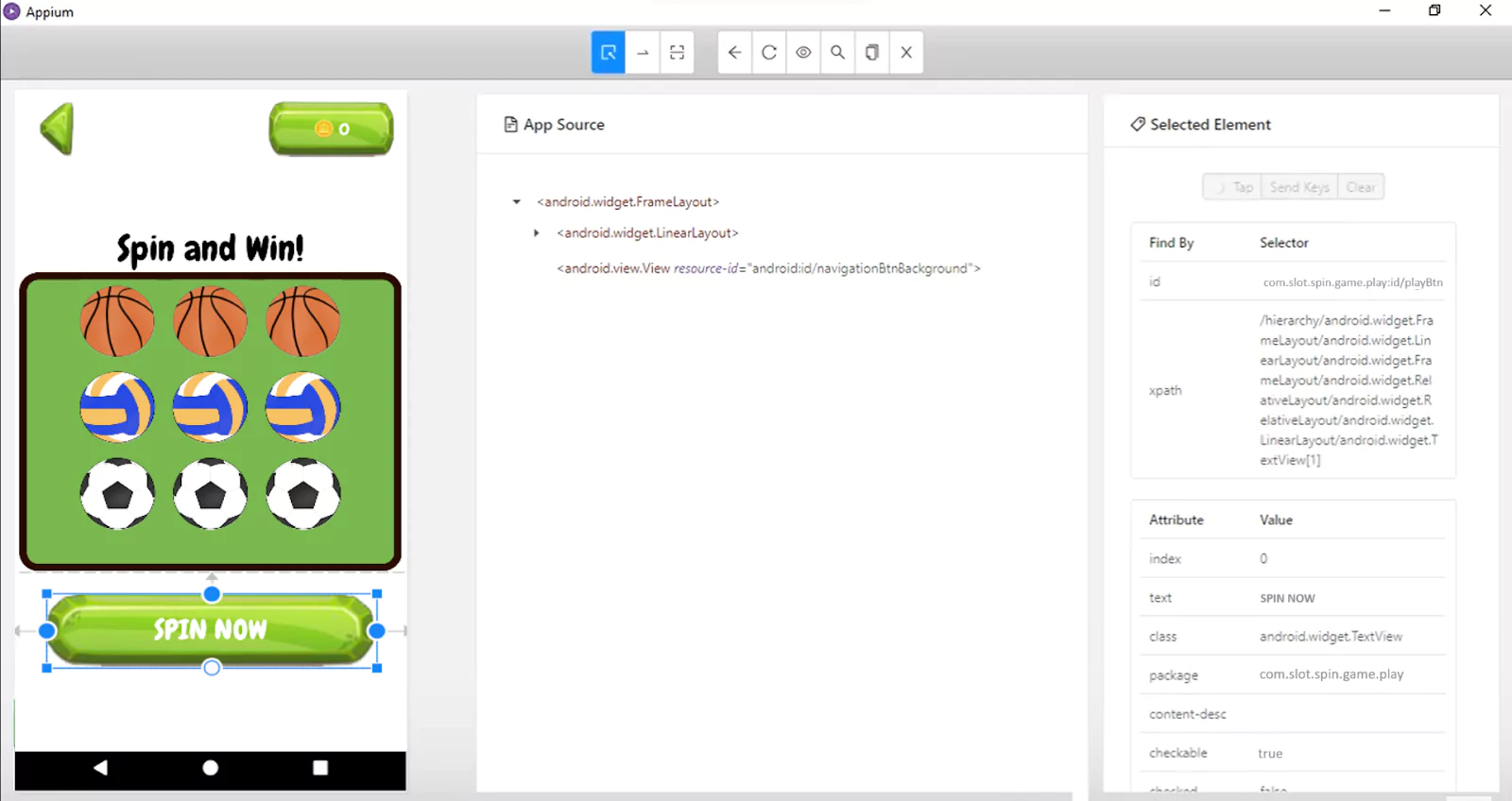The image size is (1512, 801).
Task: Click the App Source panel header
Action: [554, 125]
